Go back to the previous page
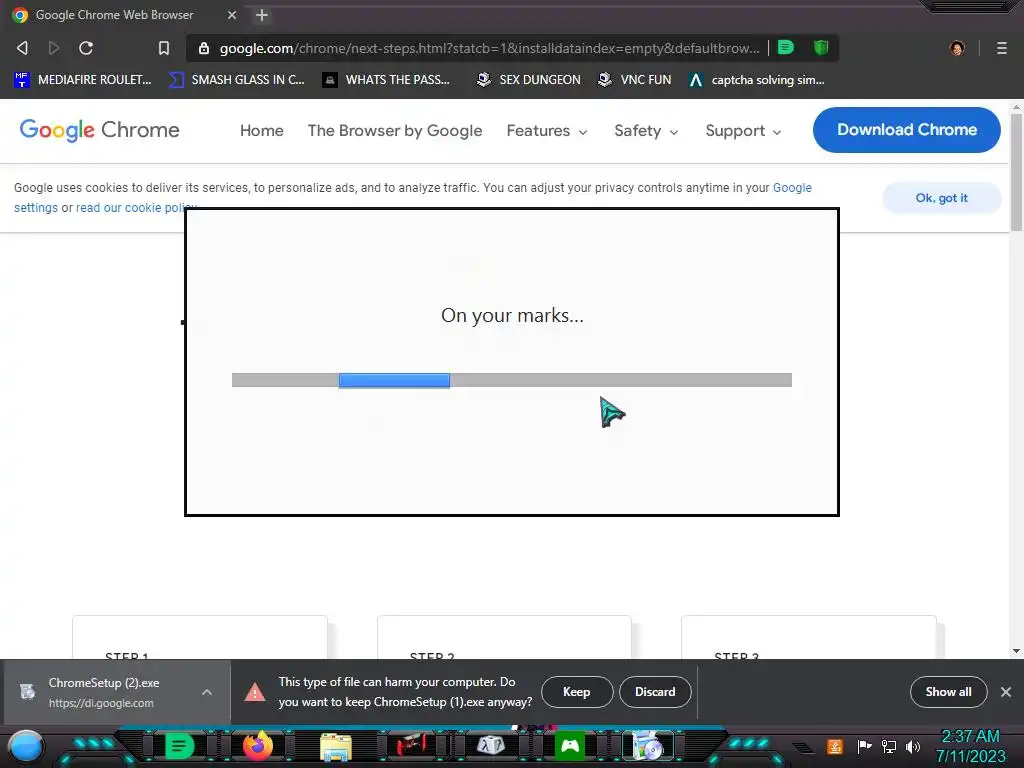Screen dimensions: 1024x768 click(22, 48)
